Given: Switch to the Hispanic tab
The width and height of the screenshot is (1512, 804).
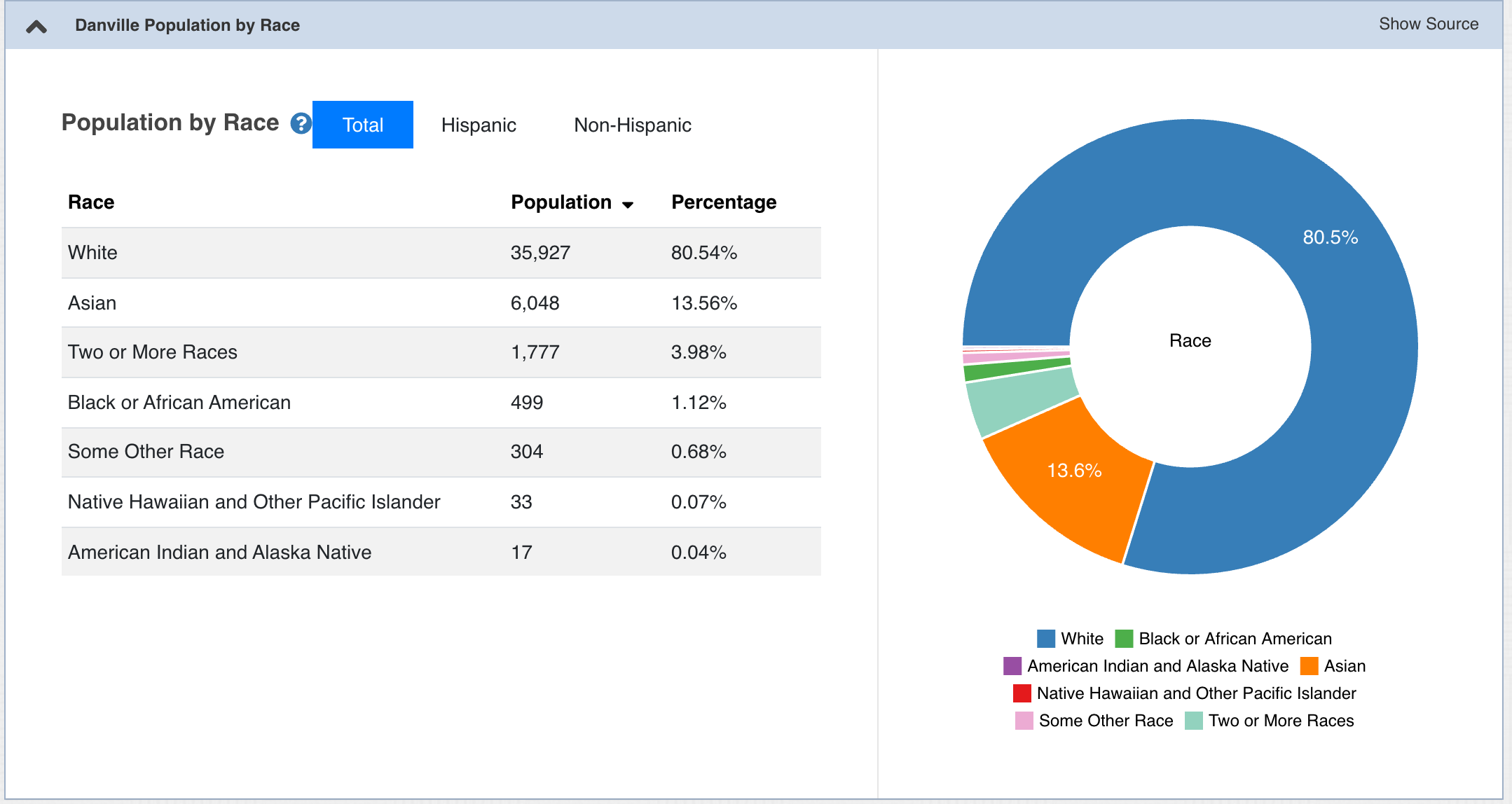Looking at the screenshot, I should tap(479, 125).
